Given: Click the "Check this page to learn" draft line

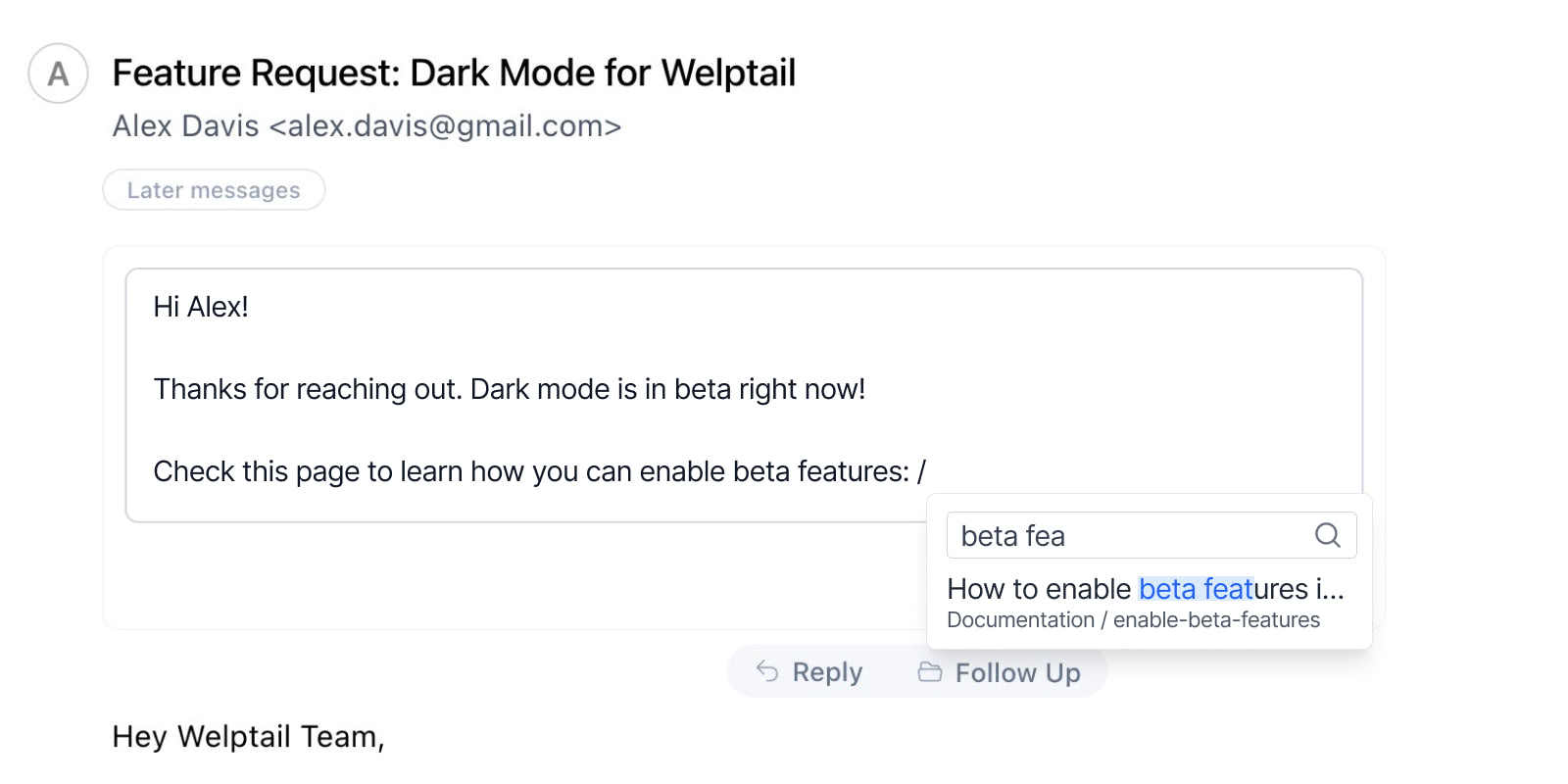Looking at the screenshot, I should click(x=530, y=472).
